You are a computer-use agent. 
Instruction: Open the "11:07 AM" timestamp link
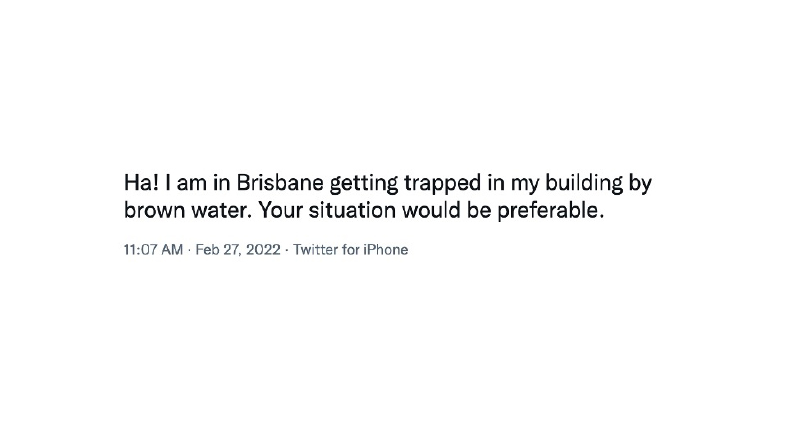click(x=153, y=250)
